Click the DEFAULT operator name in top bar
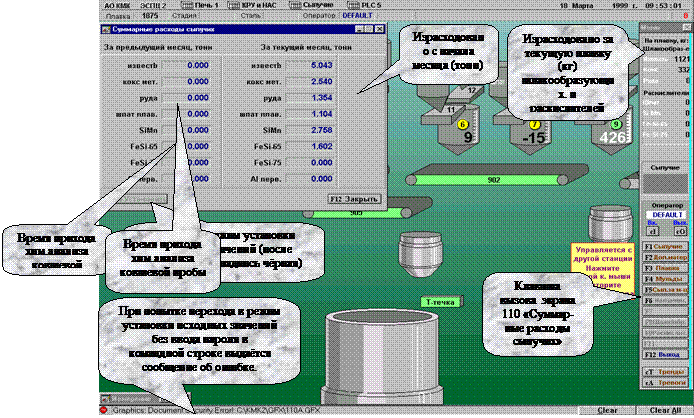 (x=357, y=15)
